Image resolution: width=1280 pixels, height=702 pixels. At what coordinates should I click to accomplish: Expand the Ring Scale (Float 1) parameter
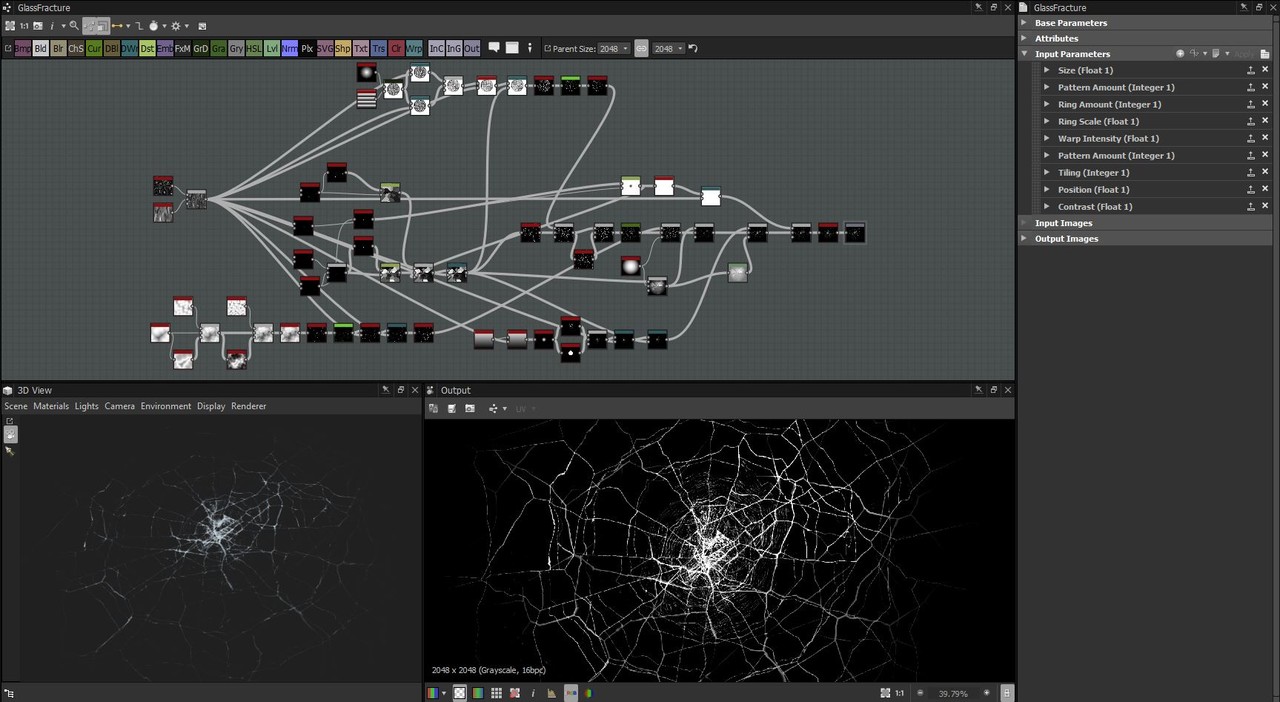[1046, 122]
